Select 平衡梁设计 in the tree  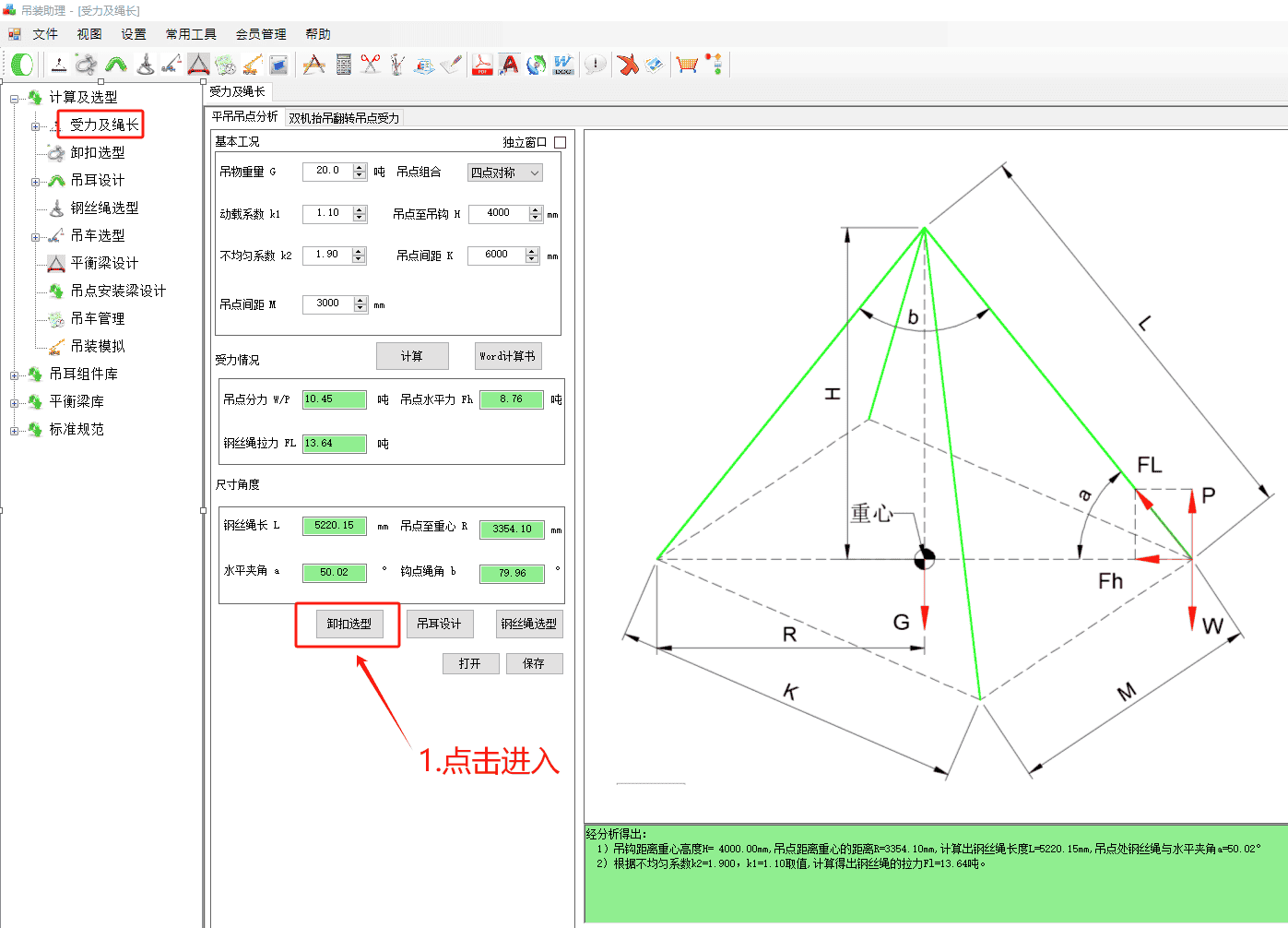[104, 264]
